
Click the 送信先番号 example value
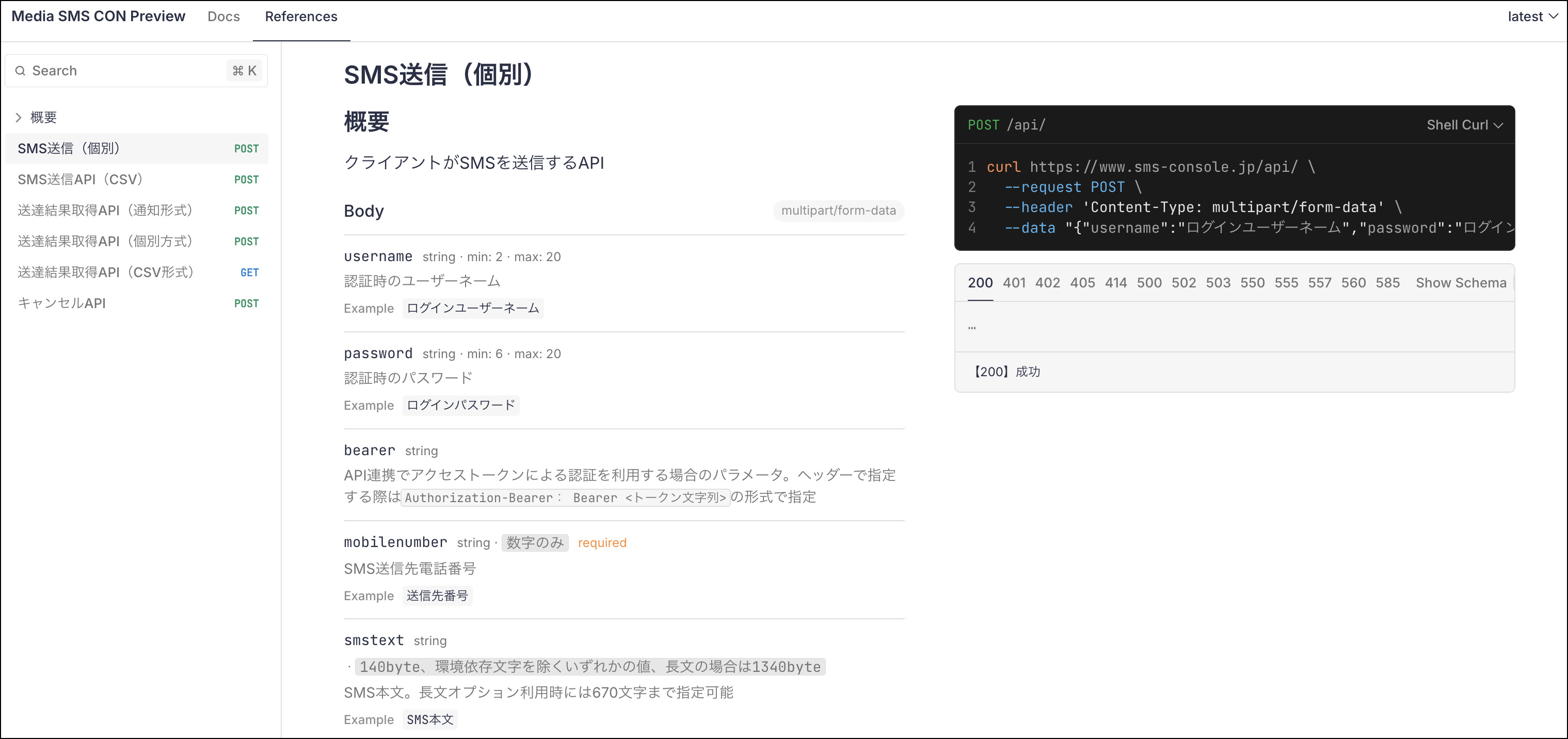coord(437,596)
